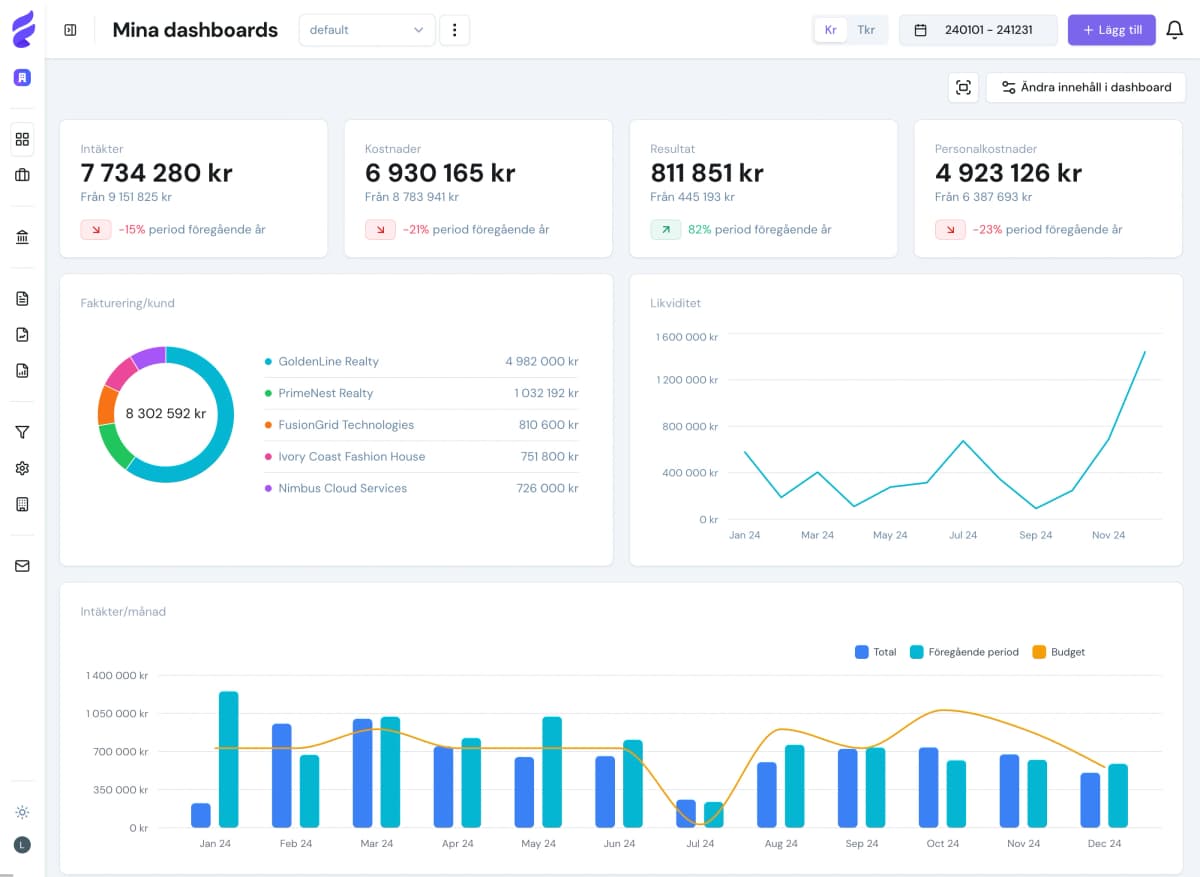
Task: Open the notification bell icon
Action: pyautogui.click(x=1175, y=30)
